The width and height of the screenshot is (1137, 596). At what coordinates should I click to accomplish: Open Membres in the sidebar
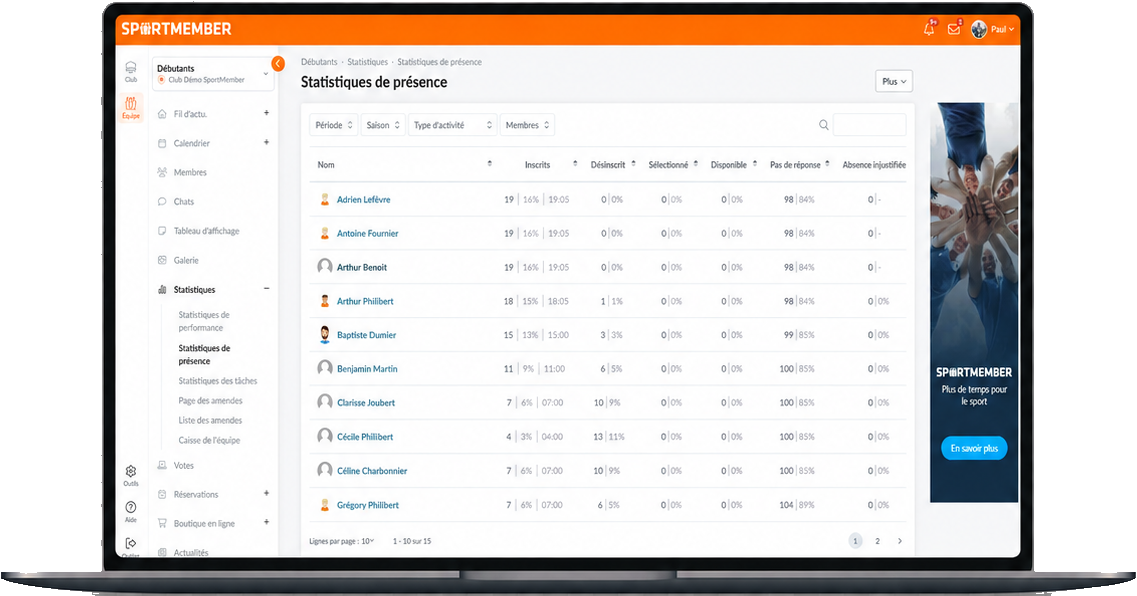coord(190,173)
